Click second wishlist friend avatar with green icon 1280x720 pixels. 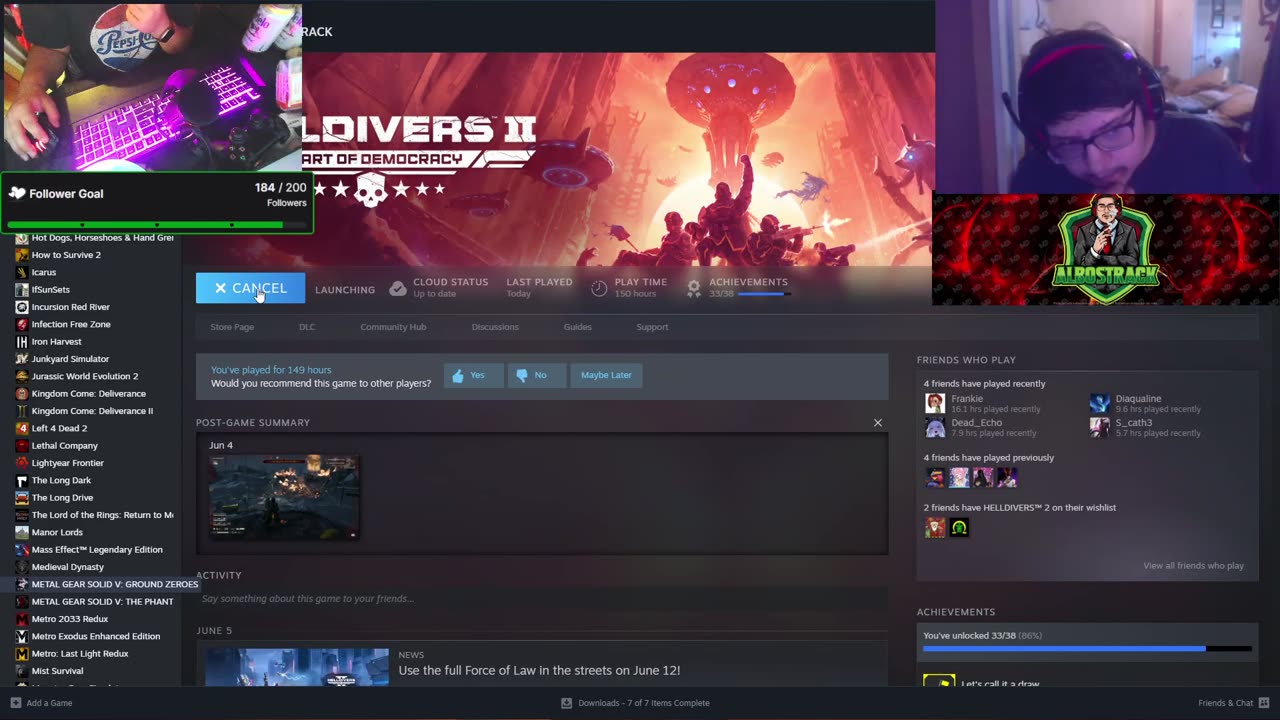click(x=959, y=527)
